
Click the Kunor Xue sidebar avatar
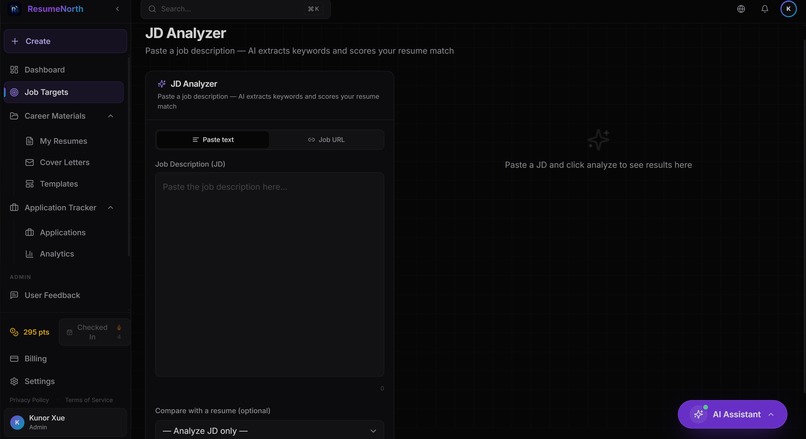(x=17, y=423)
